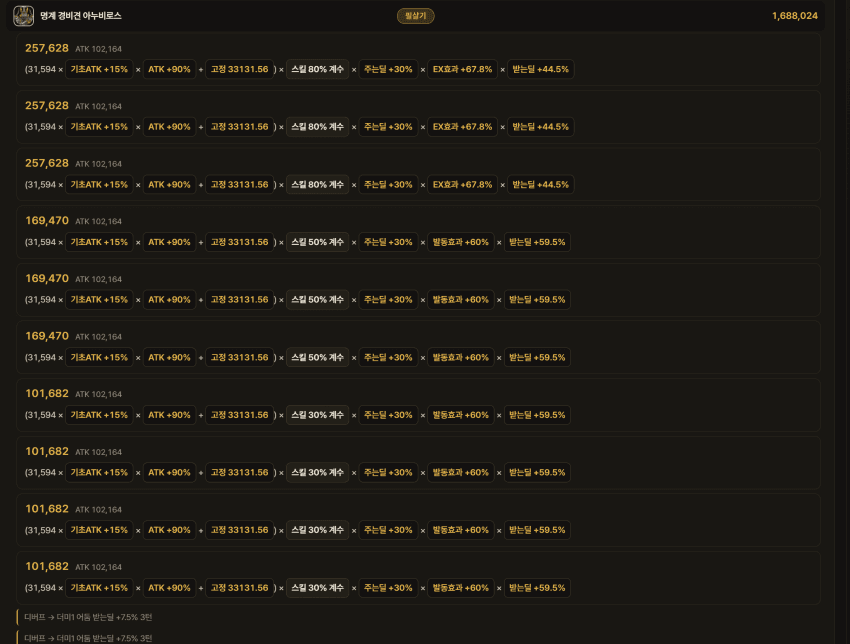Select the 스킬 50% 계수 chip in fourth row
850x644 pixels.
[x=317, y=242]
